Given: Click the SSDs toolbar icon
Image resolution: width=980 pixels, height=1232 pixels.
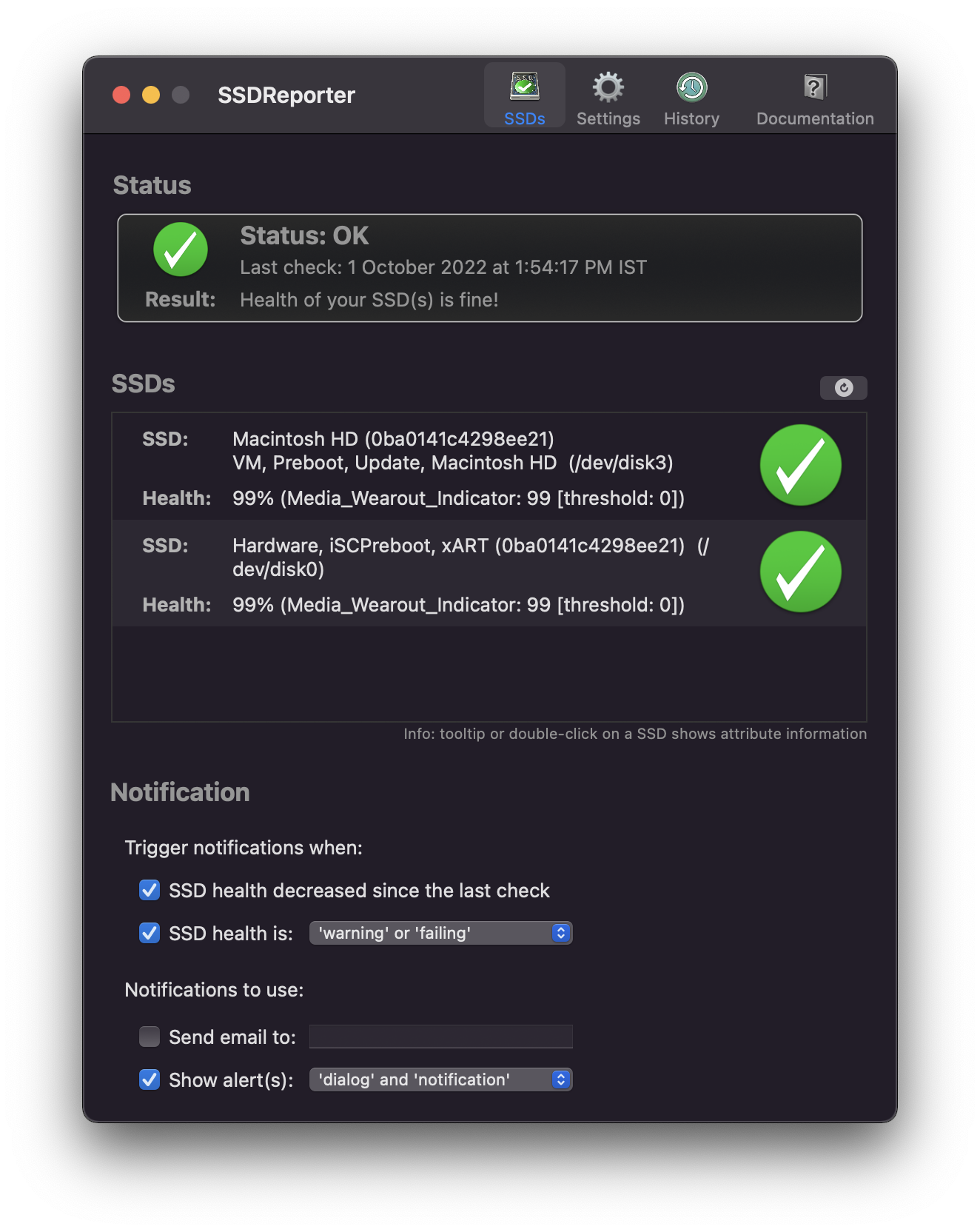Looking at the screenshot, I should point(523,87).
